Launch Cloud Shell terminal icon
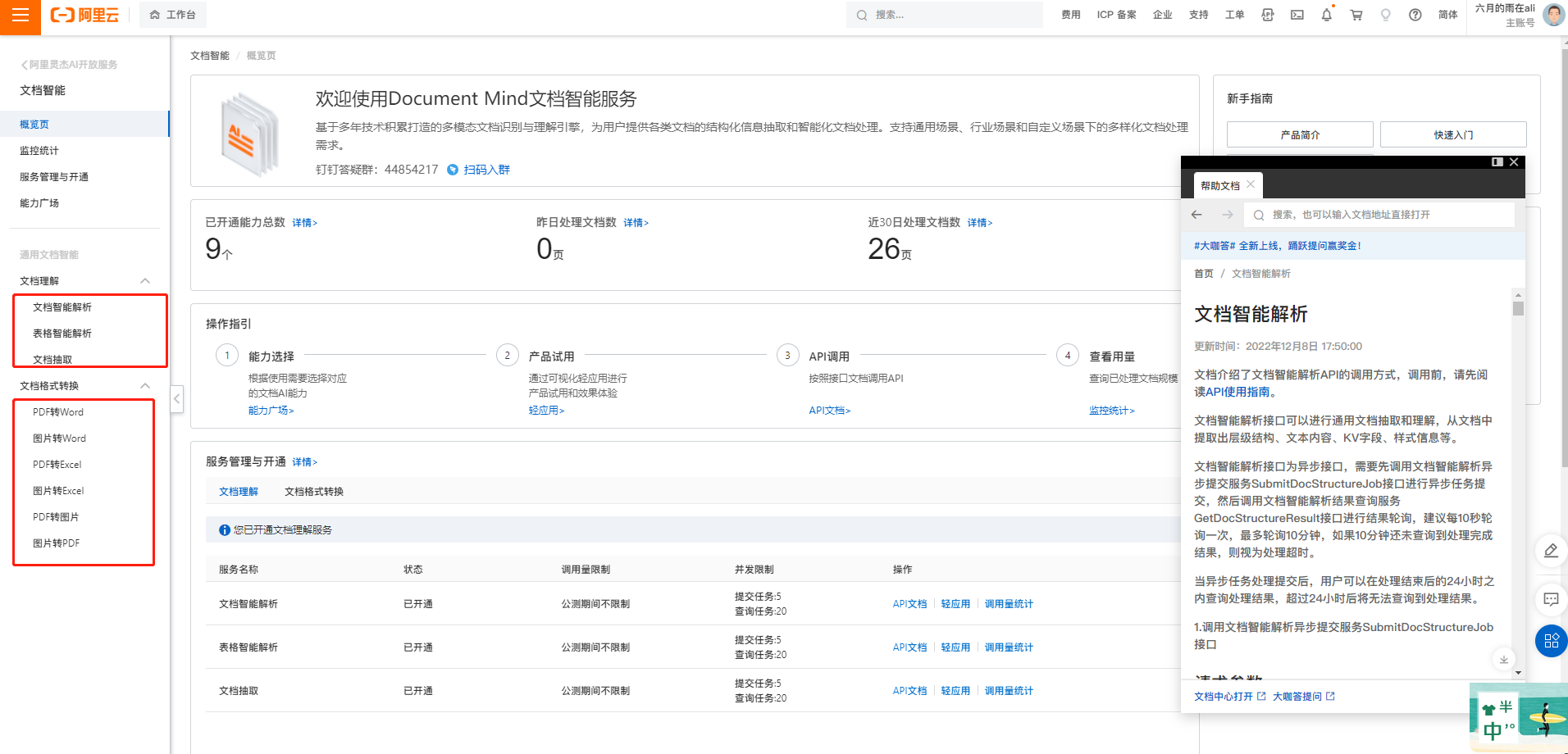The height and width of the screenshot is (754, 1568). pyautogui.click(x=1297, y=15)
